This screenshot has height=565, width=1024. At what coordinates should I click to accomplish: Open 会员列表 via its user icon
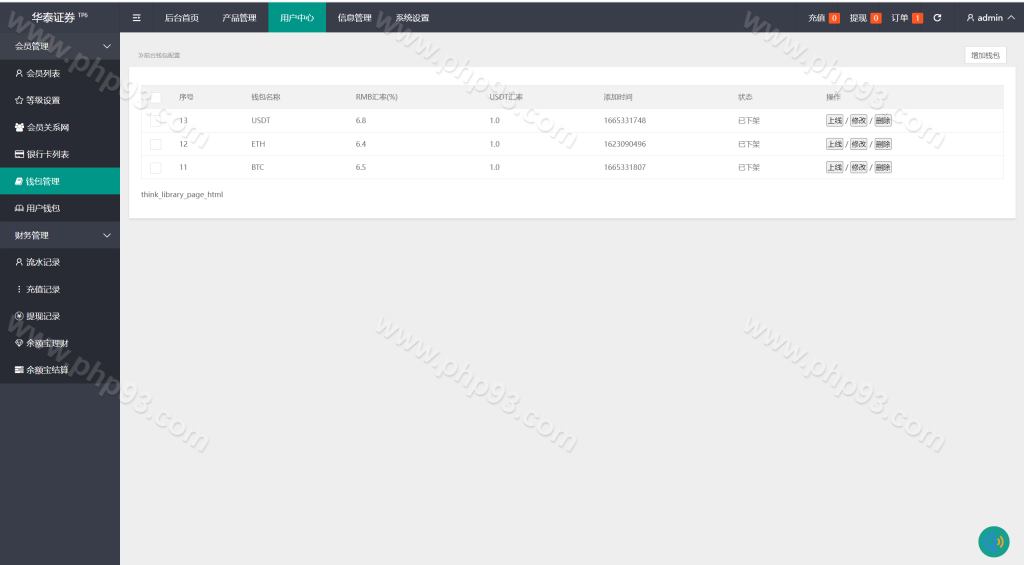pyautogui.click(x=19, y=73)
